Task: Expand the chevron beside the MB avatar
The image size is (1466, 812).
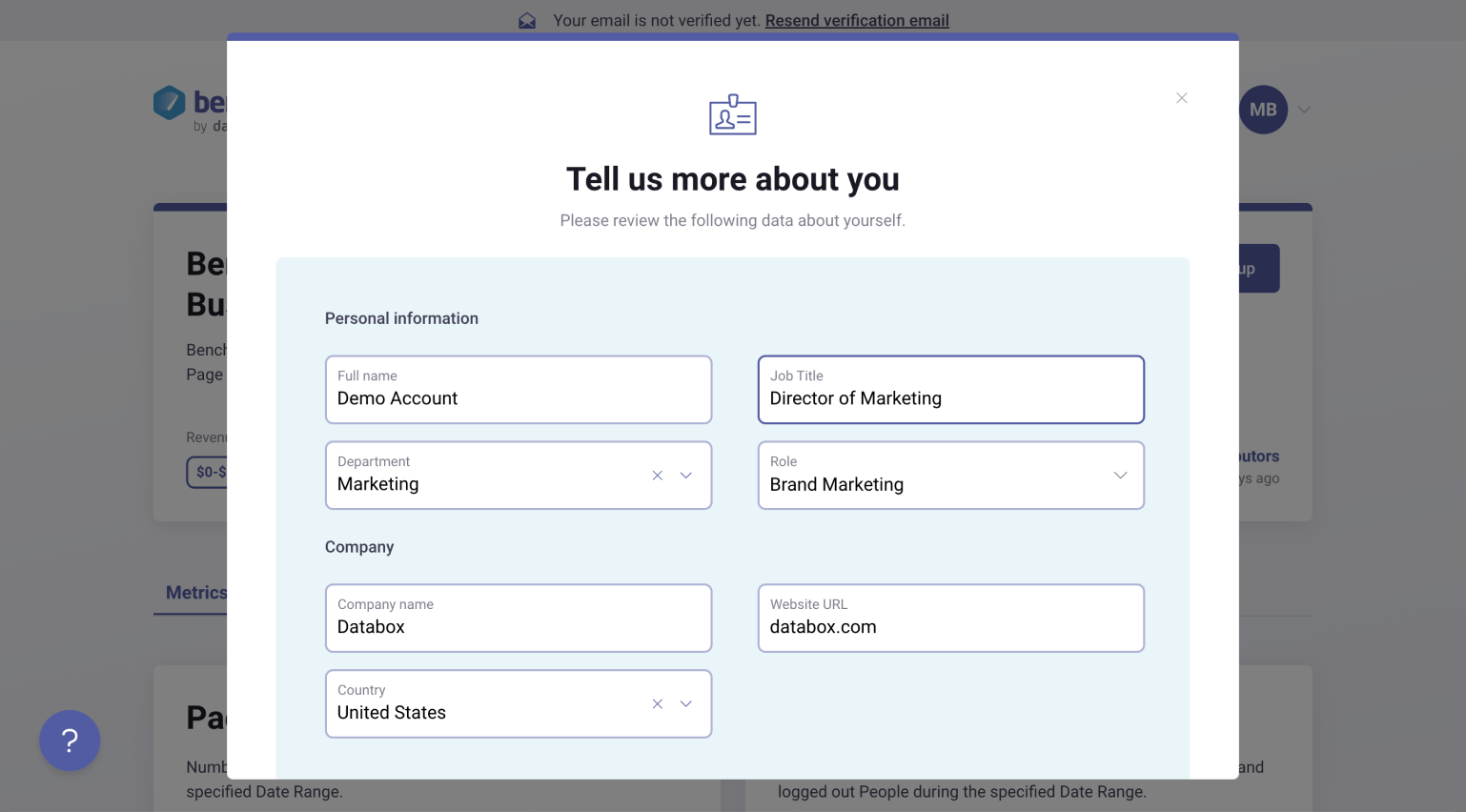Action: coord(1305,110)
